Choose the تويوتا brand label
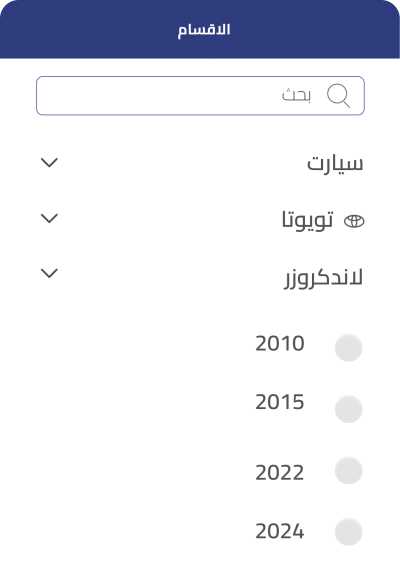The height and width of the screenshot is (582, 400). click(x=307, y=220)
